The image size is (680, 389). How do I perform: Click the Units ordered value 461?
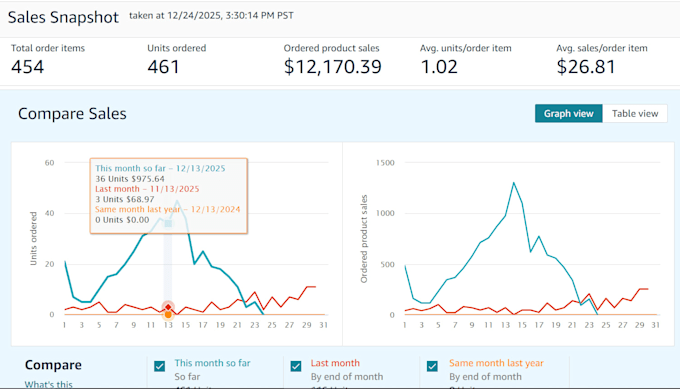point(163,67)
